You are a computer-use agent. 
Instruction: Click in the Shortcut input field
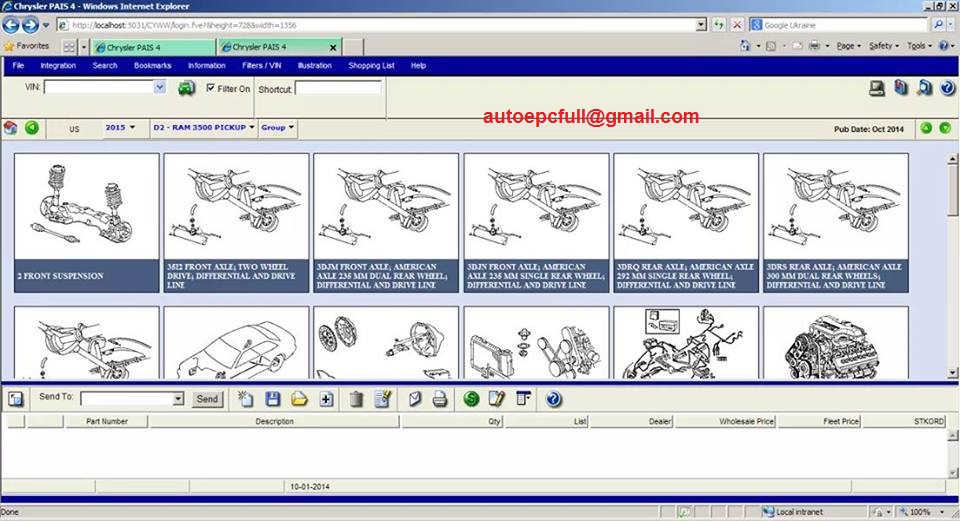338,89
